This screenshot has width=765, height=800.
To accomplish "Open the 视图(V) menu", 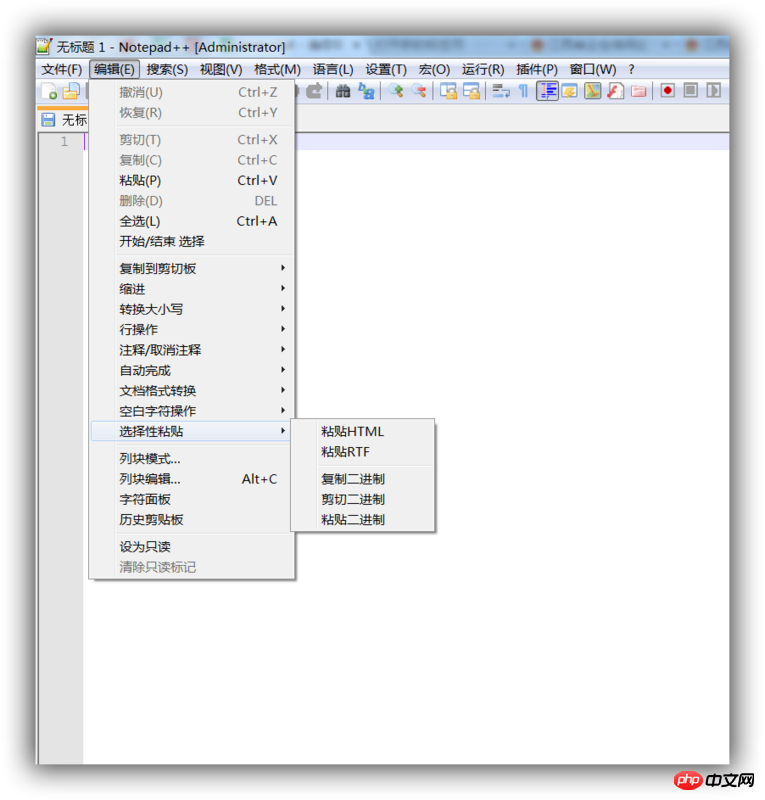I will 221,69.
